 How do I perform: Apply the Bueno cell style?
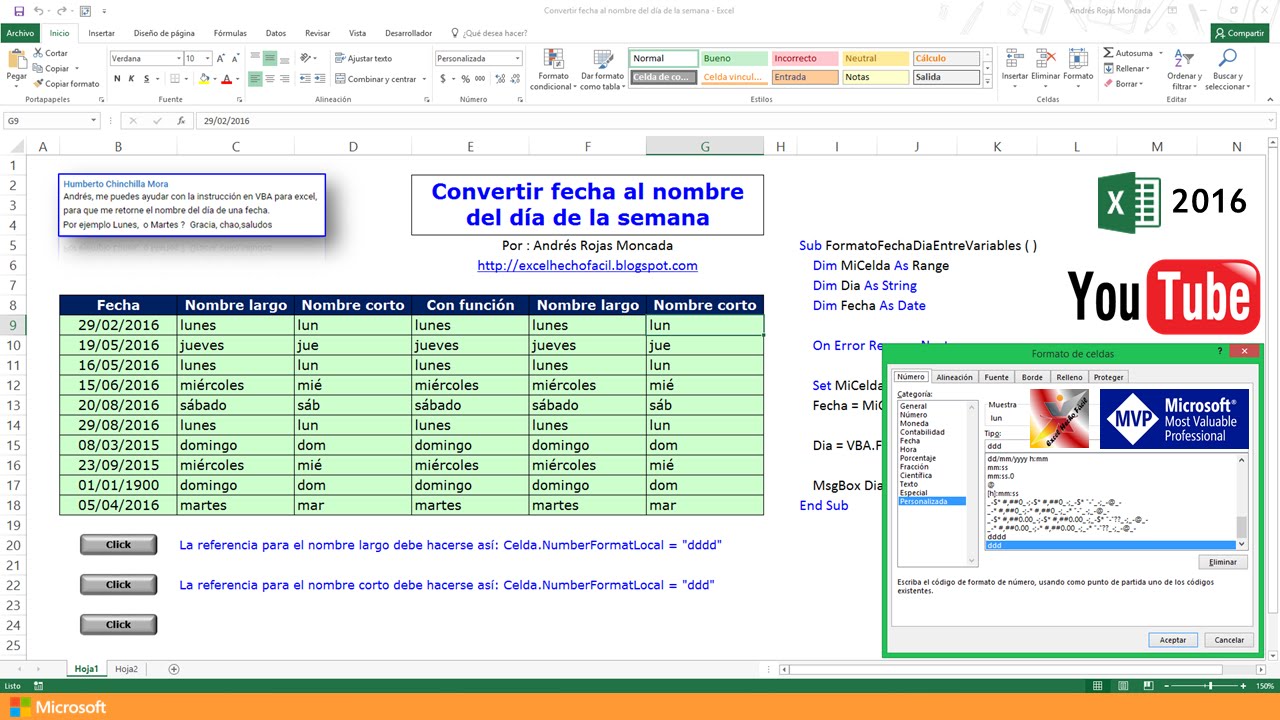click(733, 59)
